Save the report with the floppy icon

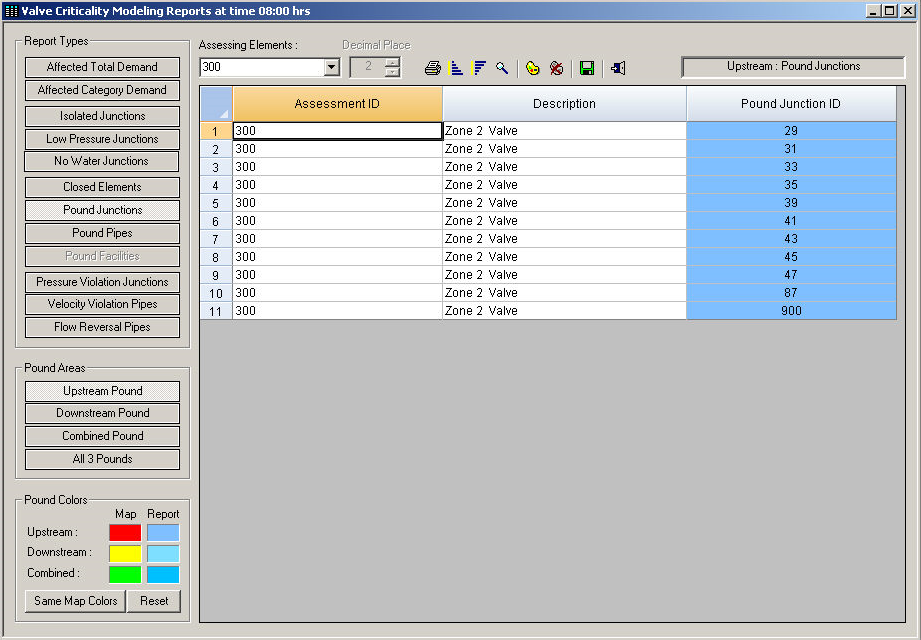tap(587, 68)
